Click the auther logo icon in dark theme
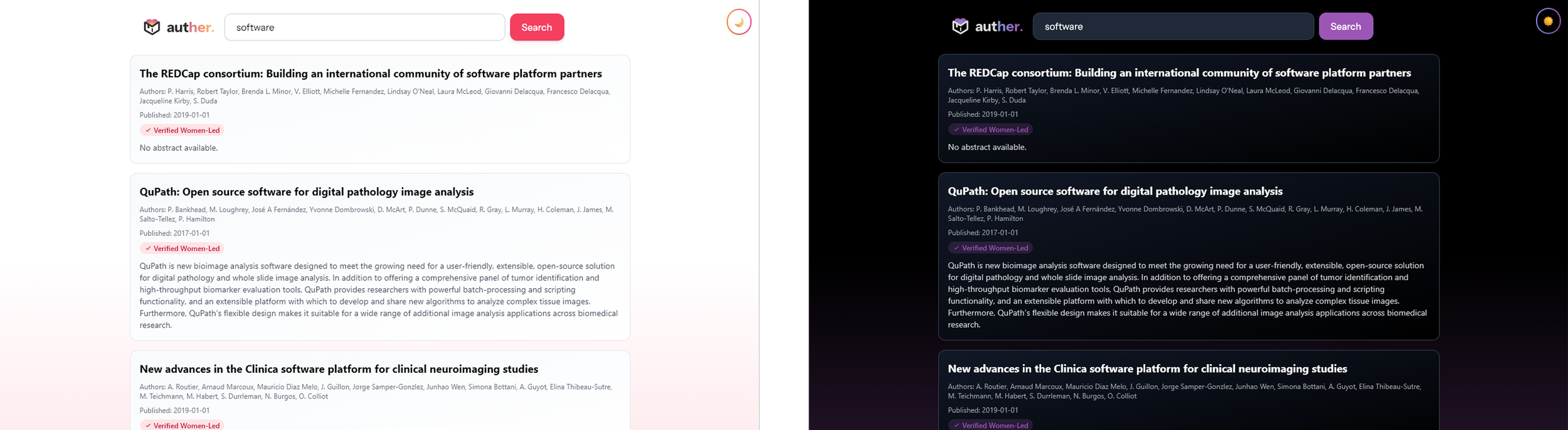This screenshot has width=1568, height=430. (960, 26)
